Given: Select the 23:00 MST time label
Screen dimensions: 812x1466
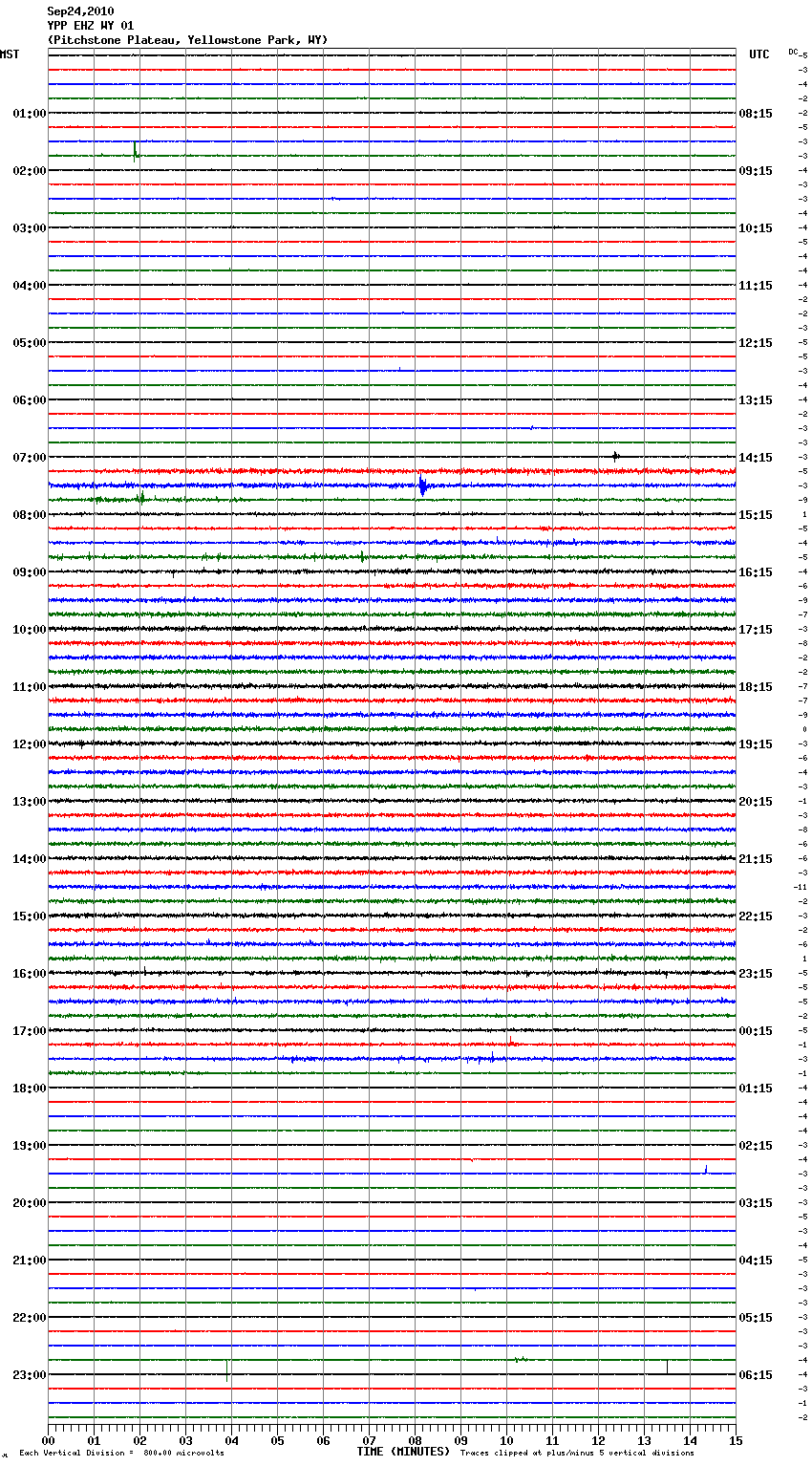Looking at the screenshot, I should pyautogui.click(x=29, y=1375).
